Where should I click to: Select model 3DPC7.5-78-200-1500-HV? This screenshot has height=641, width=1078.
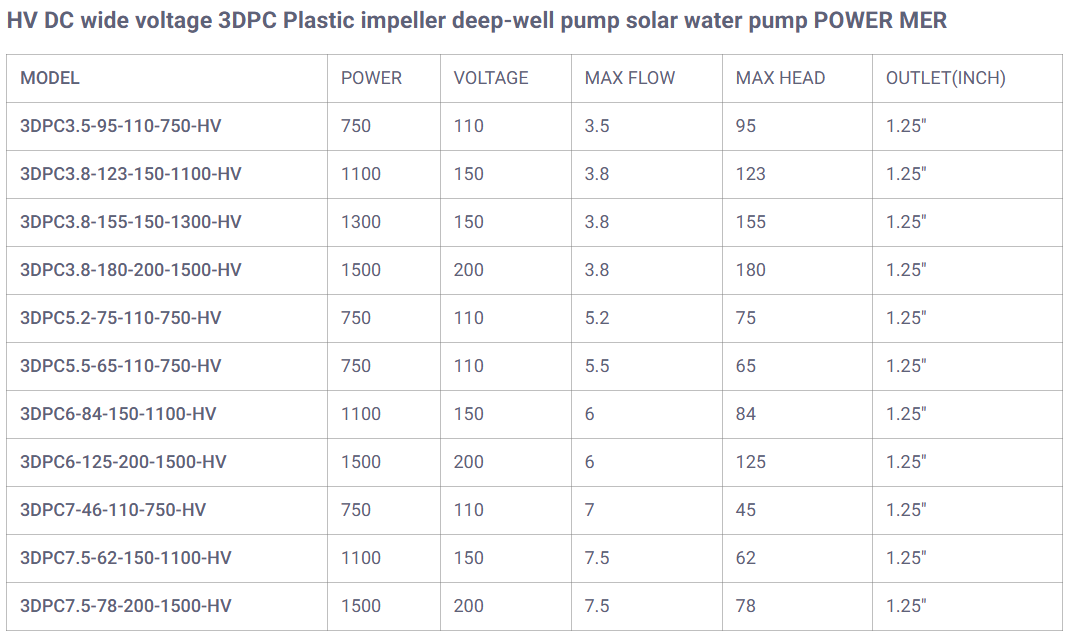coord(126,606)
